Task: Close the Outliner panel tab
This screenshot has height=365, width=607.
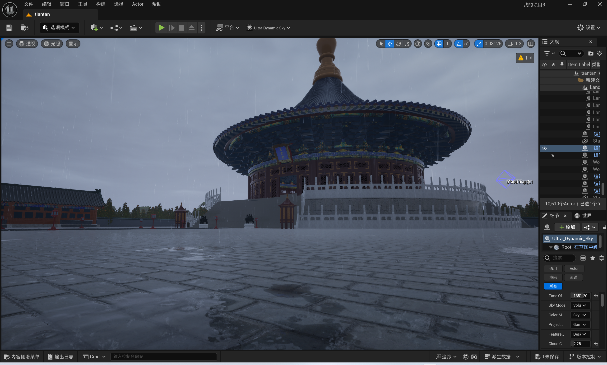Action: tap(590, 42)
